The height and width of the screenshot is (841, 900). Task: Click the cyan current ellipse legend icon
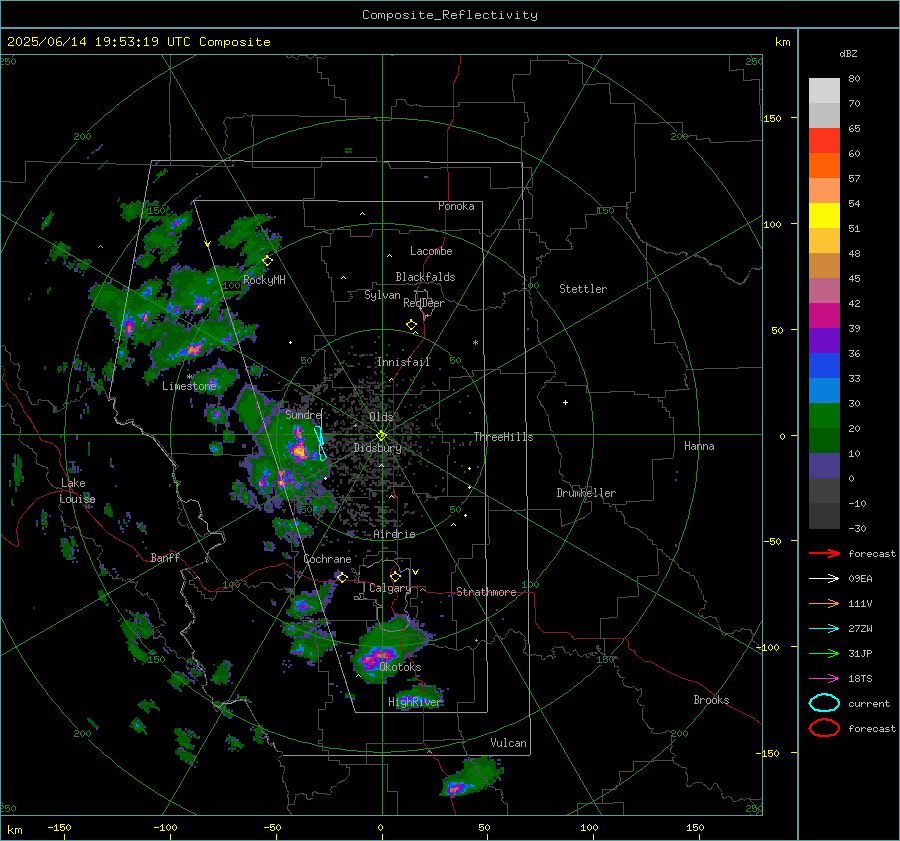[x=824, y=703]
